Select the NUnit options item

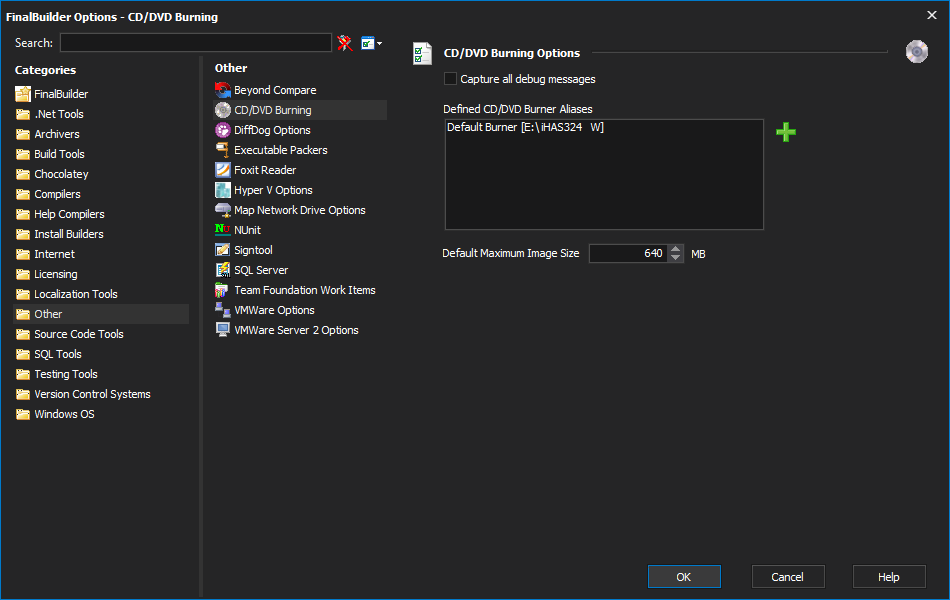pyautogui.click(x=247, y=230)
